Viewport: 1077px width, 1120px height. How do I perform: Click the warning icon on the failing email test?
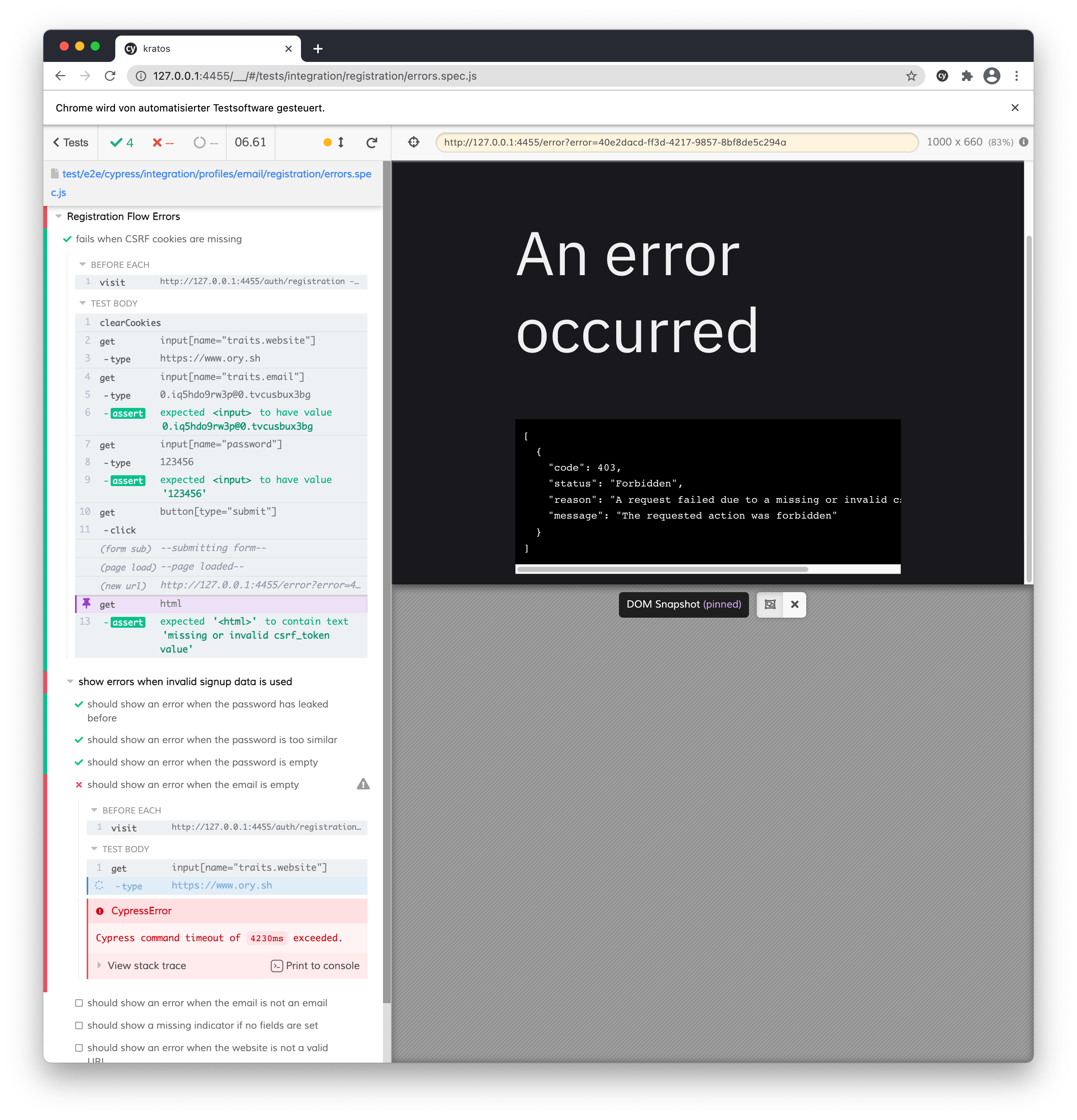tap(363, 784)
